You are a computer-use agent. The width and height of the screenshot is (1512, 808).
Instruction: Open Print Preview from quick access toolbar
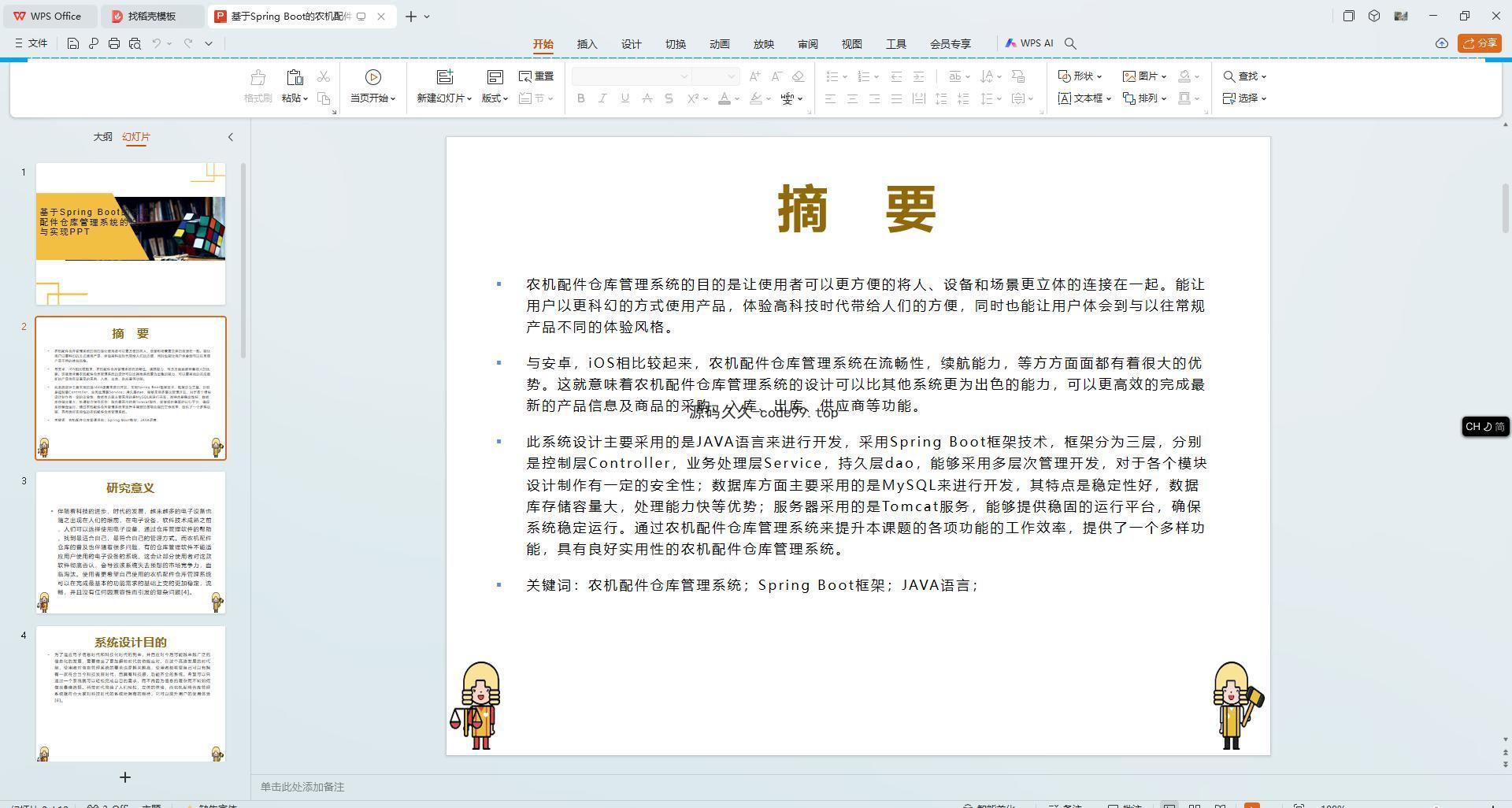[135, 43]
